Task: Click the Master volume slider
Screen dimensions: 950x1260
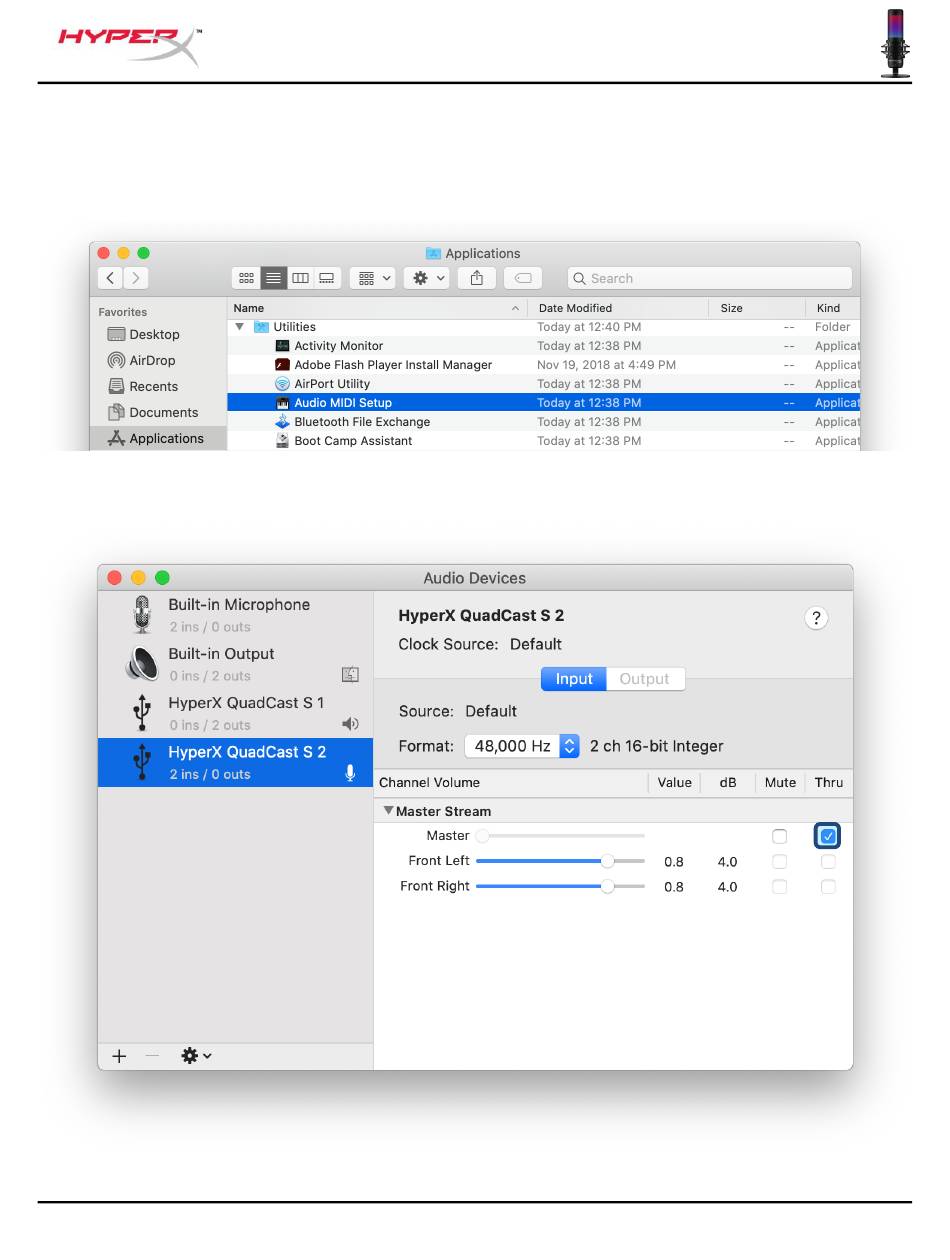Action: [x=560, y=835]
